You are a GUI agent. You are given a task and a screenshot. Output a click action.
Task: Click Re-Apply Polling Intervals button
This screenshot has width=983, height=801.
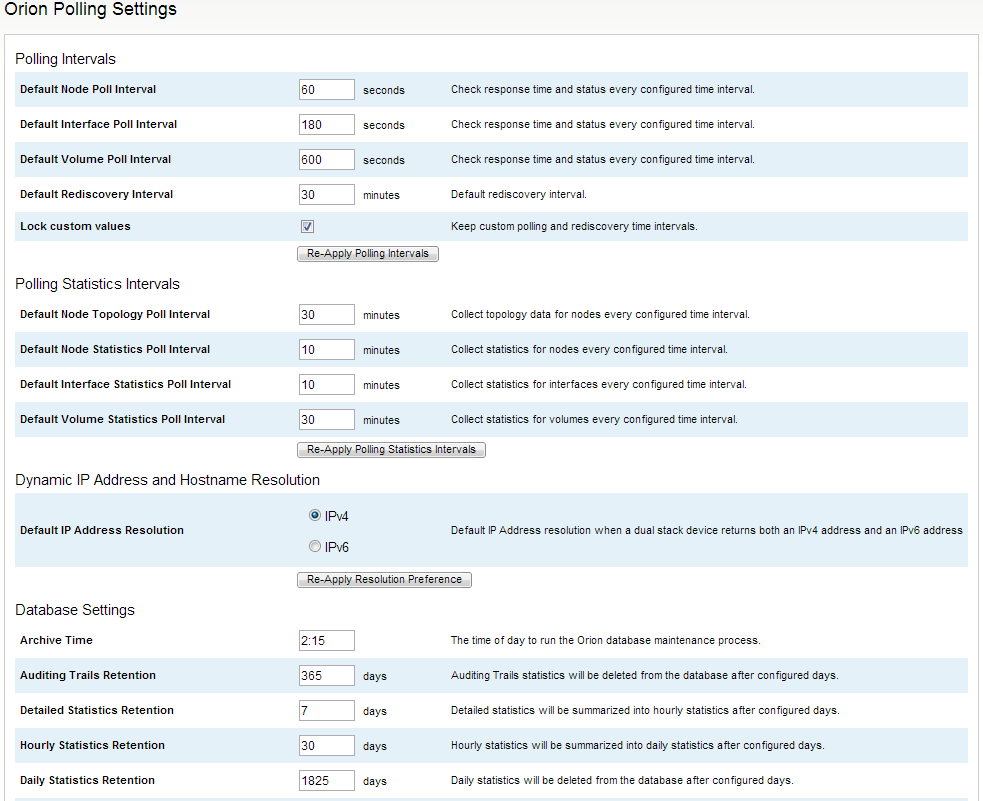pos(367,254)
